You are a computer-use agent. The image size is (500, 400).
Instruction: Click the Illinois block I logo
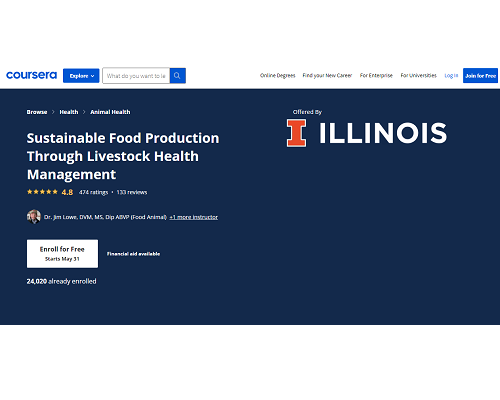(x=296, y=133)
